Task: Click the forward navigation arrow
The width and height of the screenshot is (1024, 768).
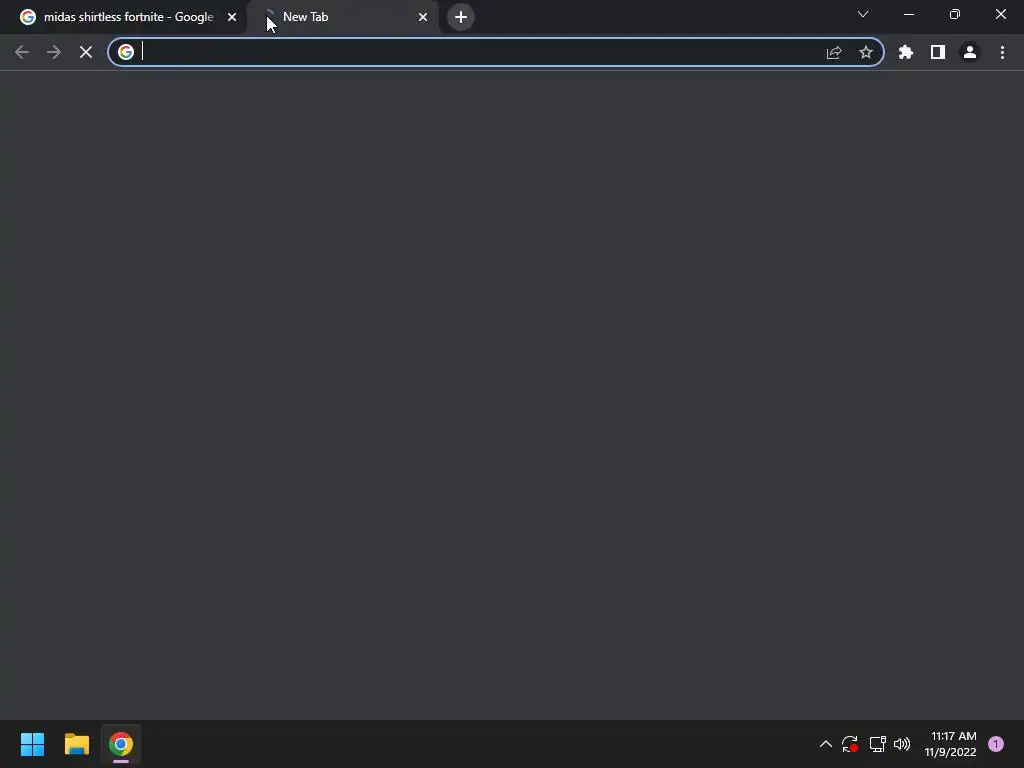Action: click(x=54, y=52)
